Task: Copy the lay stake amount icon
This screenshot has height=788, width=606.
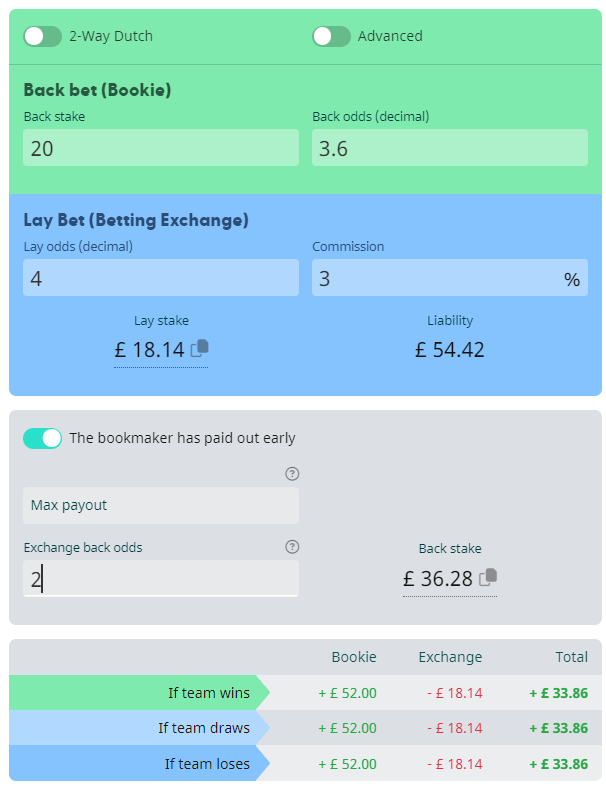Action: point(199,348)
